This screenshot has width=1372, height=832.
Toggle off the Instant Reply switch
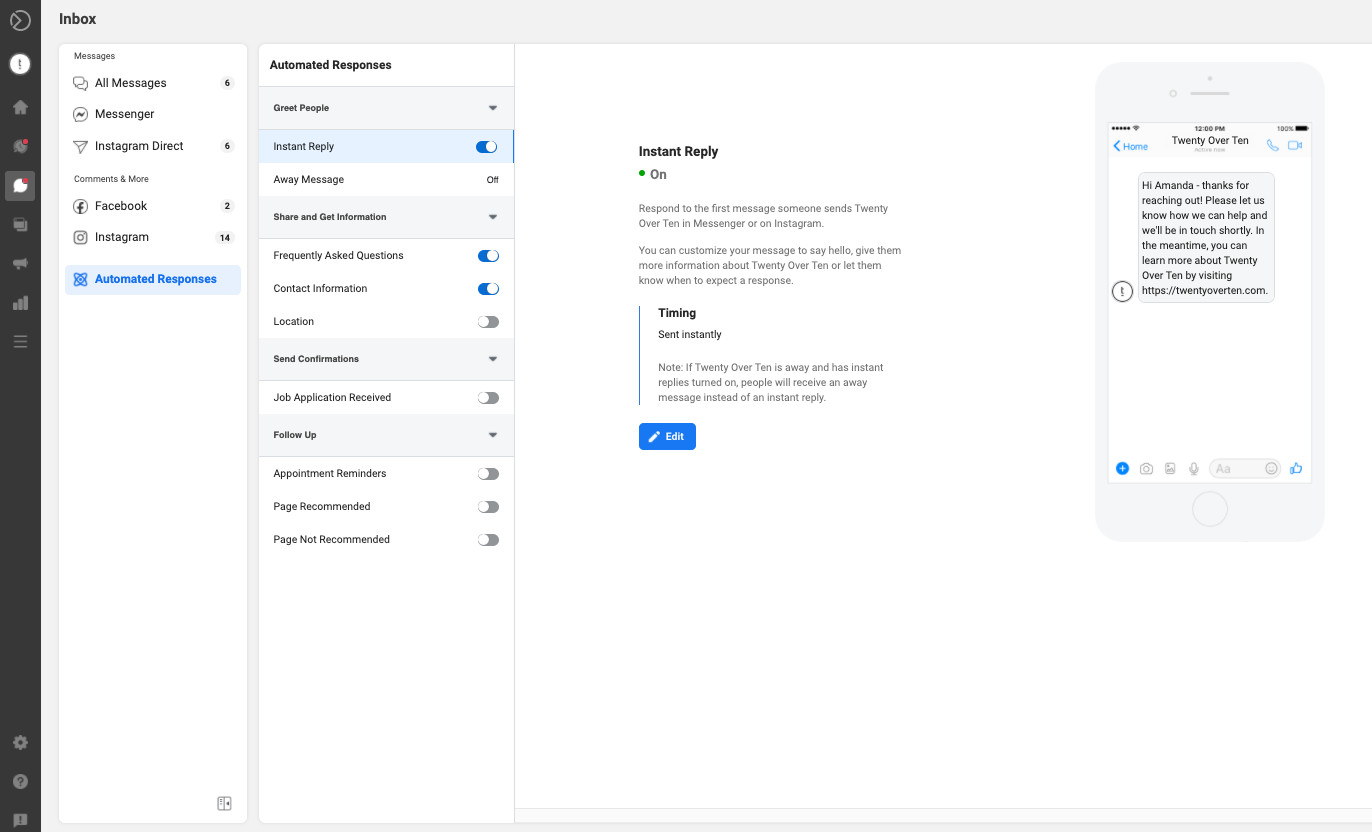pos(487,147)
